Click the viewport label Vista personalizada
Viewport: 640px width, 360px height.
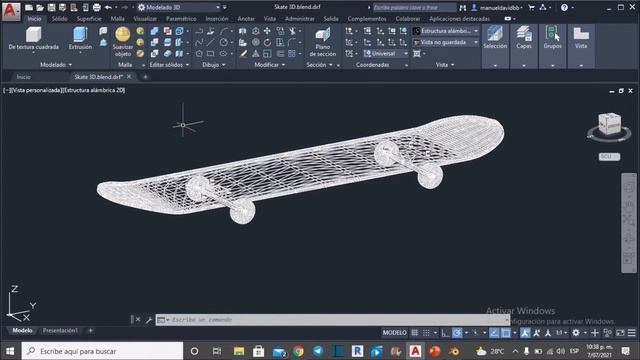click(37, 90)
